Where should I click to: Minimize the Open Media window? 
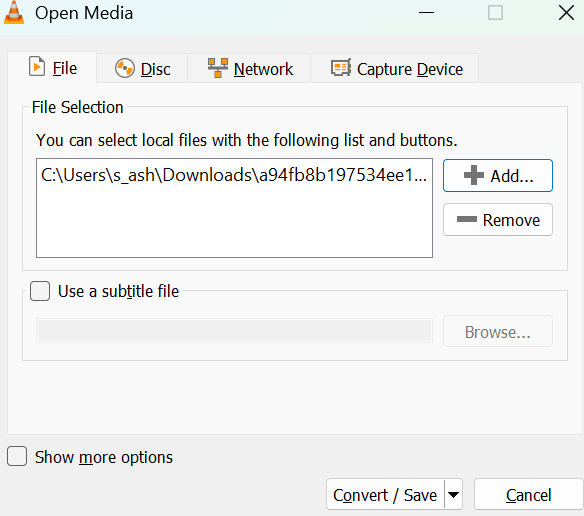pos(426,13)
